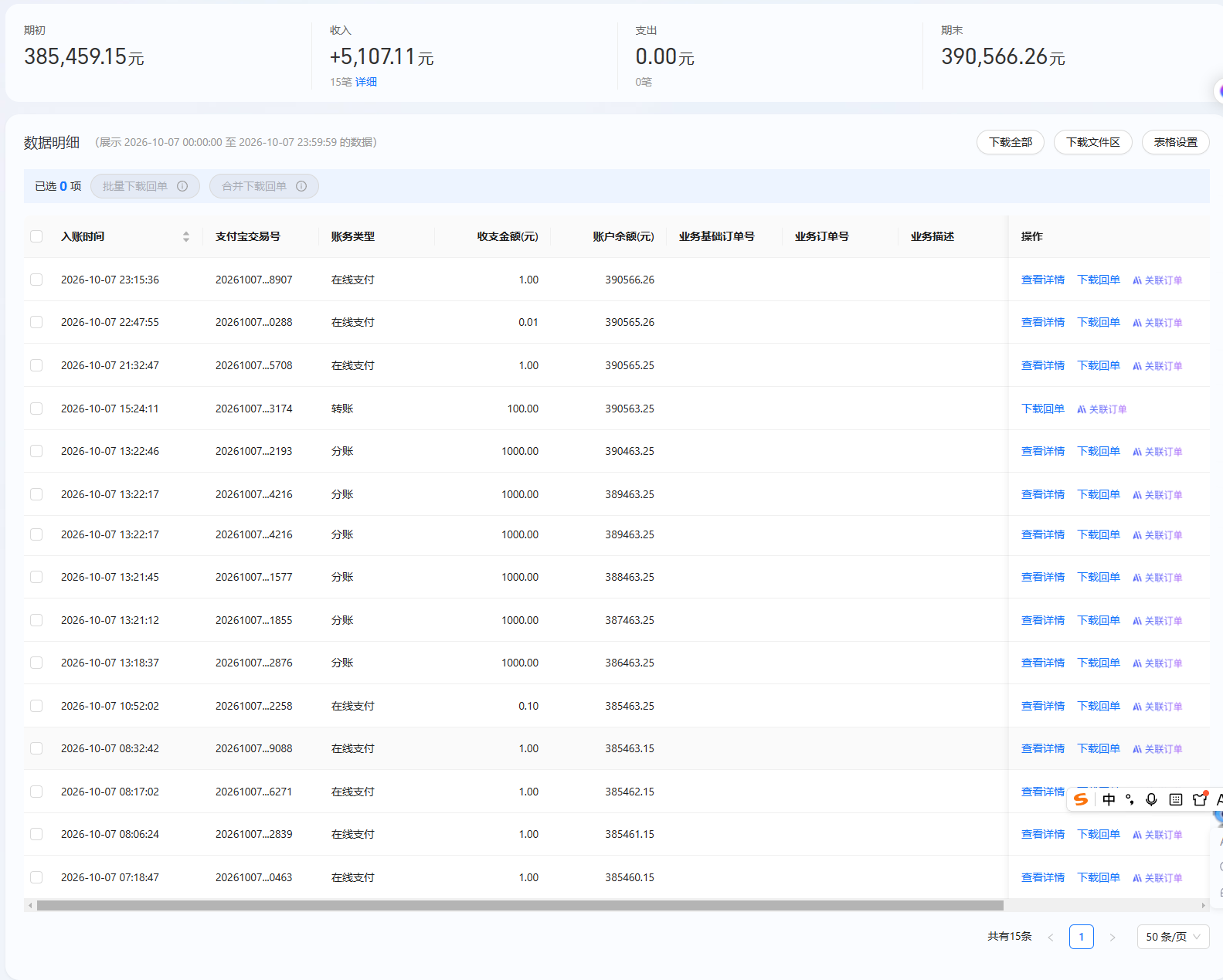The height and width of the screenshot is (980, 1223).
Task: Click 账务类型 column header
Action: point(353,236)
